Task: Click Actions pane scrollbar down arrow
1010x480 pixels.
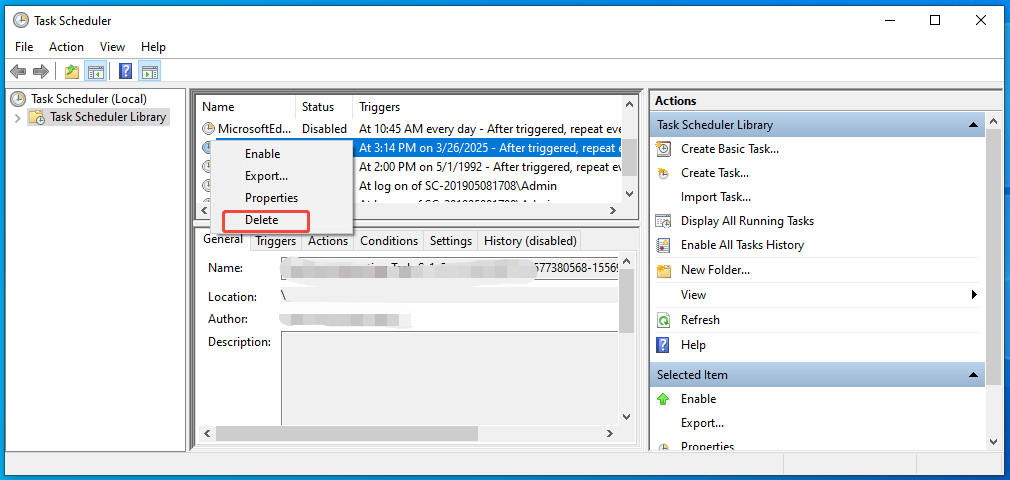Action: click(x=991, y=441)
